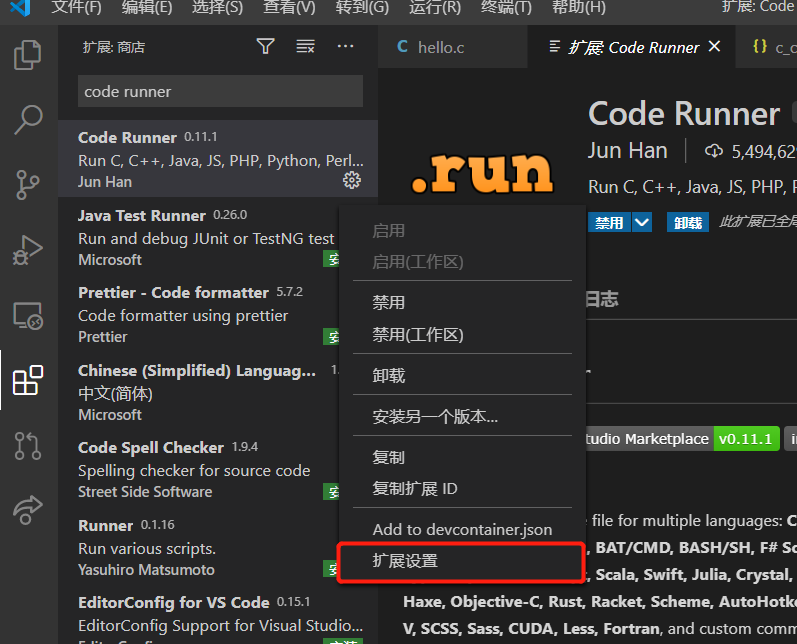Select Code Spell Checker extension entry
Image resolution: width=797 pixels, height=644 pixels.
(199, 469)
